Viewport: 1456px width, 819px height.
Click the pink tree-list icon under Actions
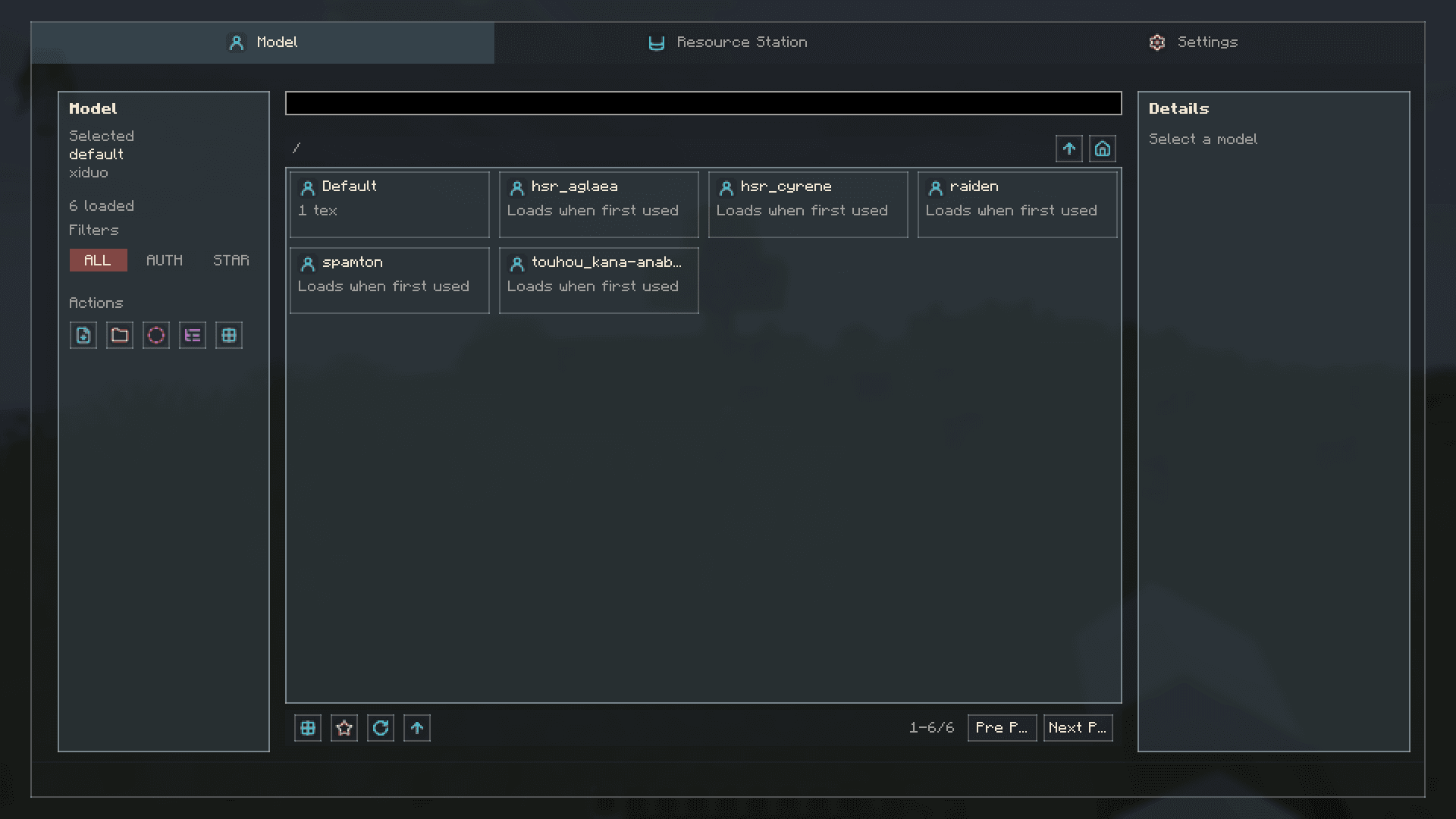[193, 335]
